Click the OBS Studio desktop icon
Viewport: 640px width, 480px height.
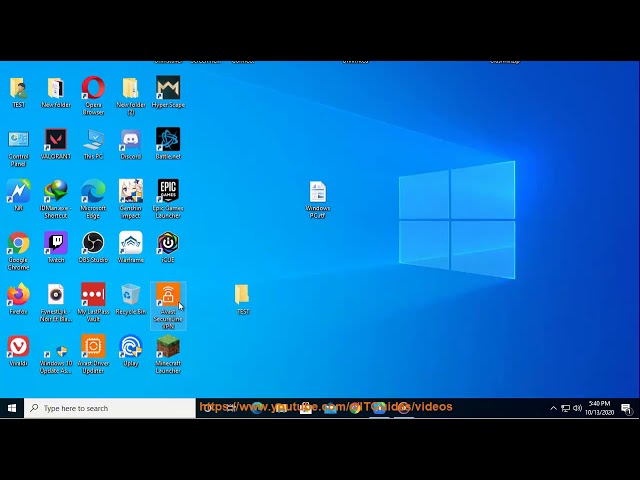tap(93, 244)
